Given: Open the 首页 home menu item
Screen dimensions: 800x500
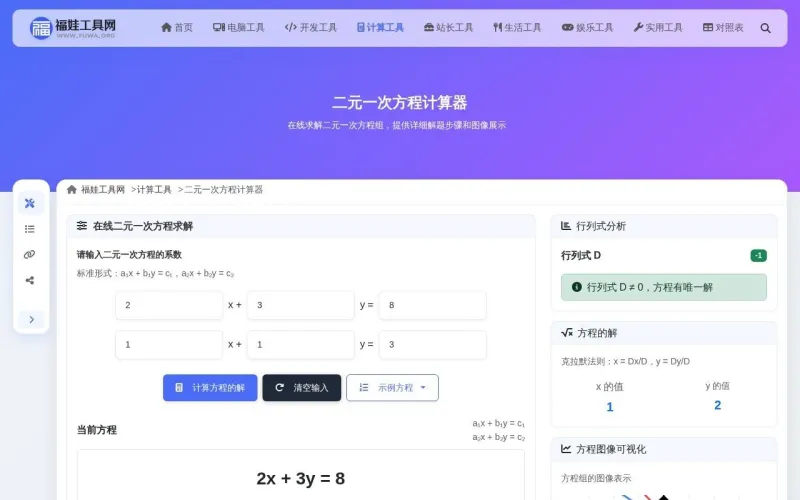Looking at the screenshot, I should coord(177,28).
